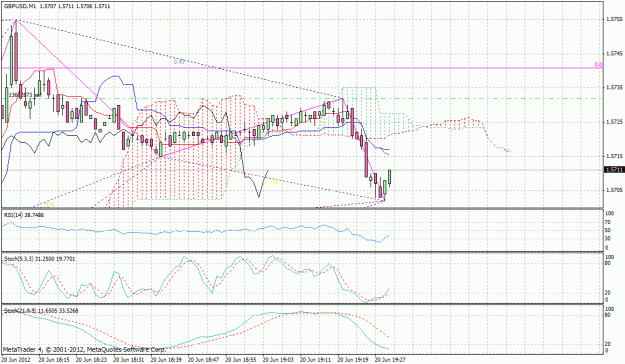Image resolution: width=625 pixels, height=364 pixels.
Task: Click the magenta 0.0 level label
Action: coord(598,65)
